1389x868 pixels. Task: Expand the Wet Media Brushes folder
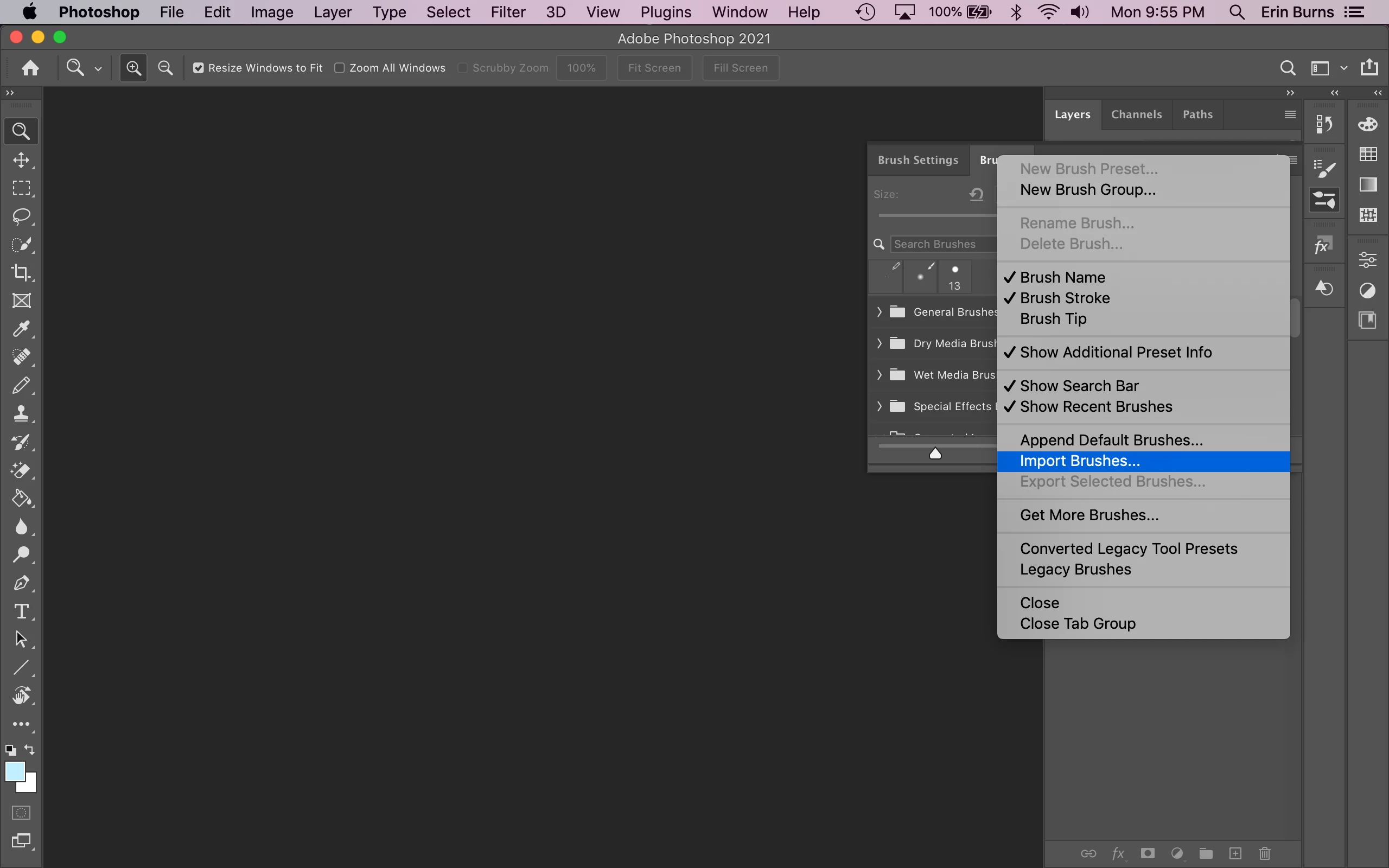click(880, 375)
